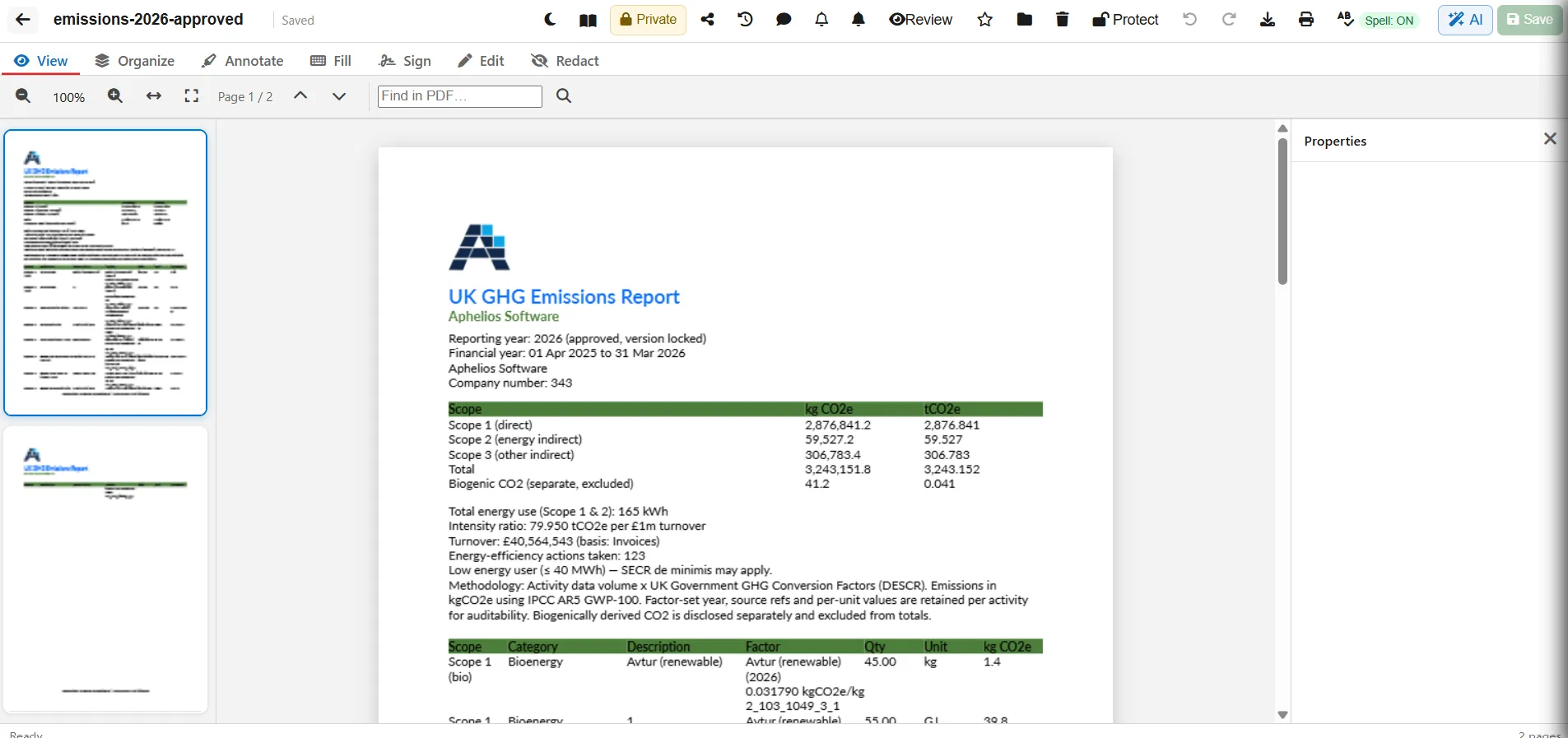Click the UK GHG Emissions Report heading
Screen dimensions: 1568x738
[x=564, y=296]
